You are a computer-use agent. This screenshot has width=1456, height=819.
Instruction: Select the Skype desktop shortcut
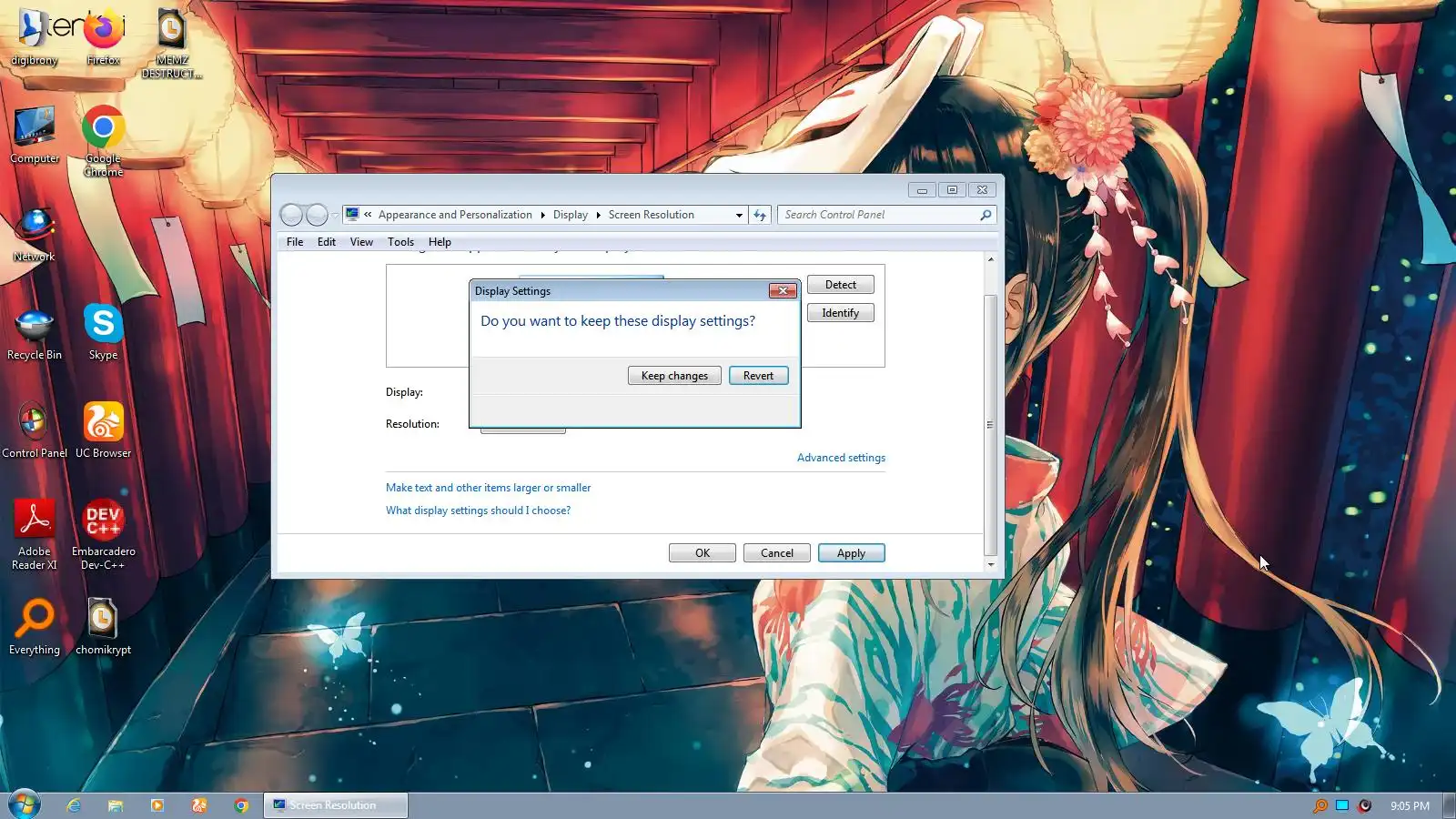[103, 333]
